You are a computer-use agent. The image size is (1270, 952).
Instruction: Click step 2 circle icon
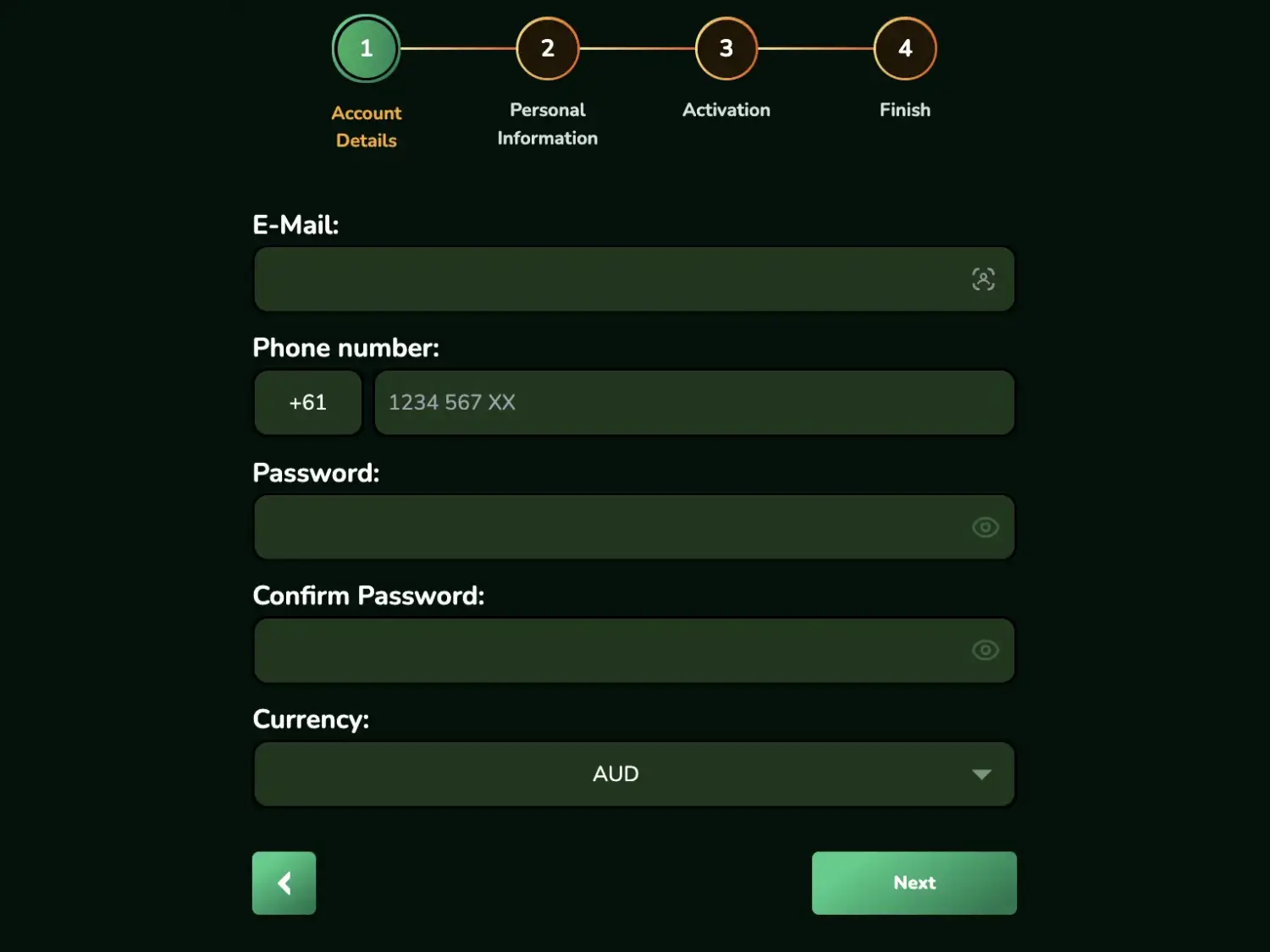[548, 48]
